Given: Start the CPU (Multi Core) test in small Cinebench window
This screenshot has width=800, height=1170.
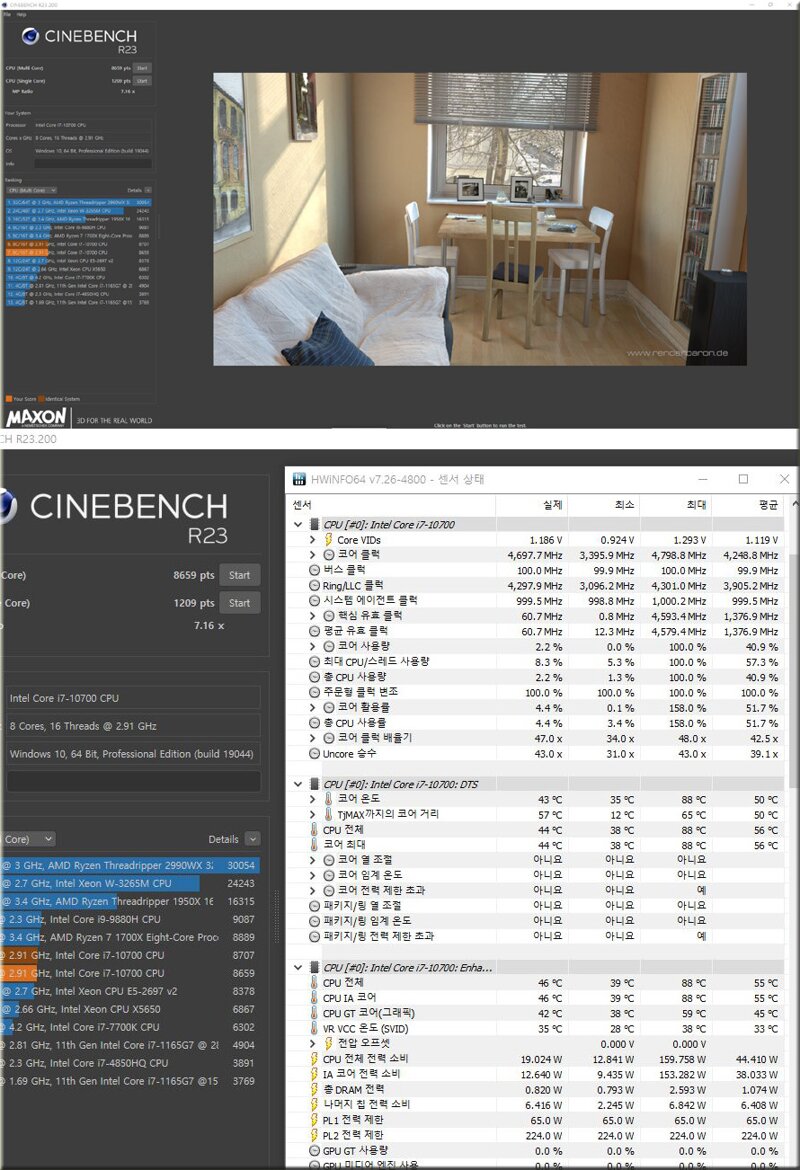Looking at the screenshot, I should pyautogui.click(x=142, y=68).
